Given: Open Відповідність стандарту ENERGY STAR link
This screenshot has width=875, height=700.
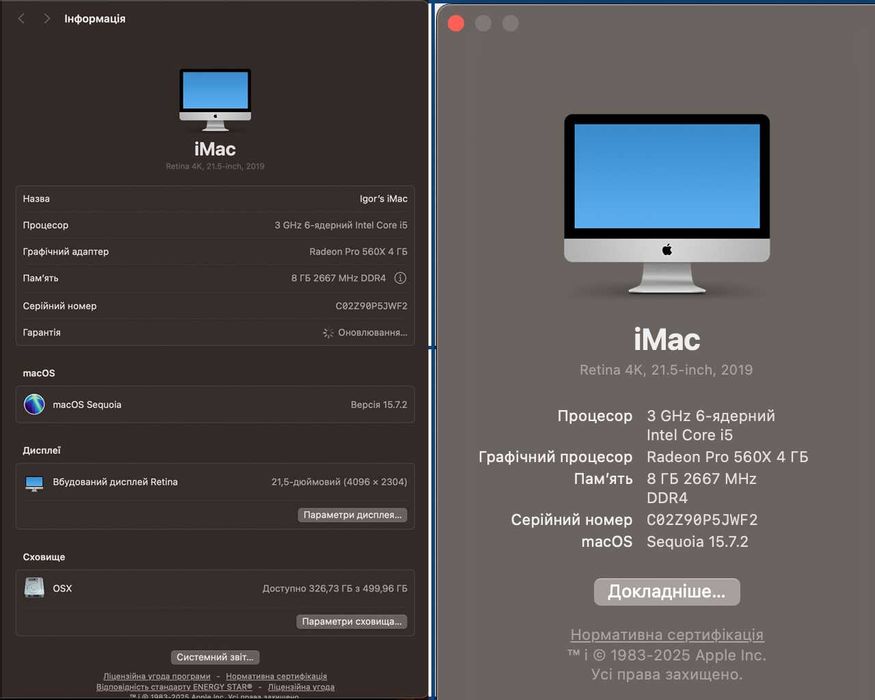Looking at the screenshot, I should [174, 687].
